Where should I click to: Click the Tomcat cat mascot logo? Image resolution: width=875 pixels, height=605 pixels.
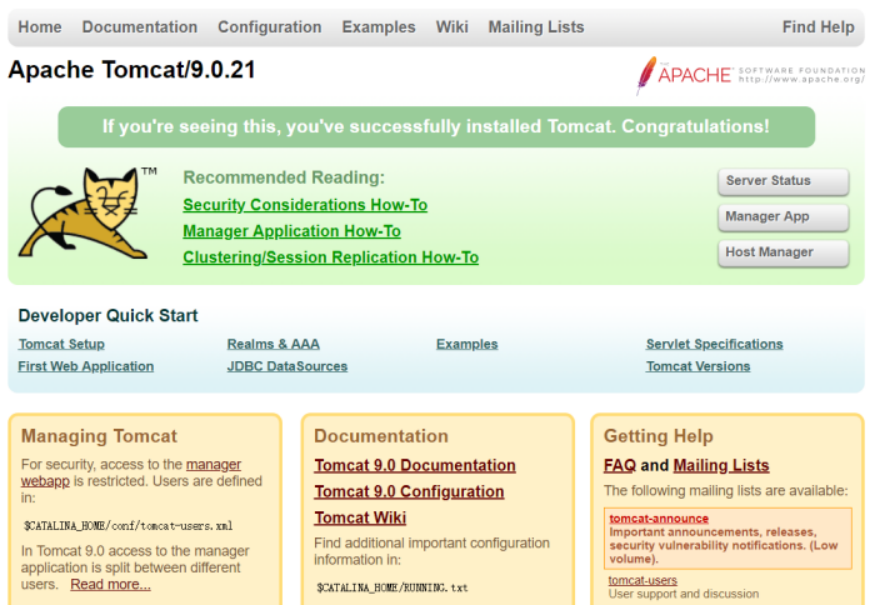pyautogui.click(x=86, y=213)
